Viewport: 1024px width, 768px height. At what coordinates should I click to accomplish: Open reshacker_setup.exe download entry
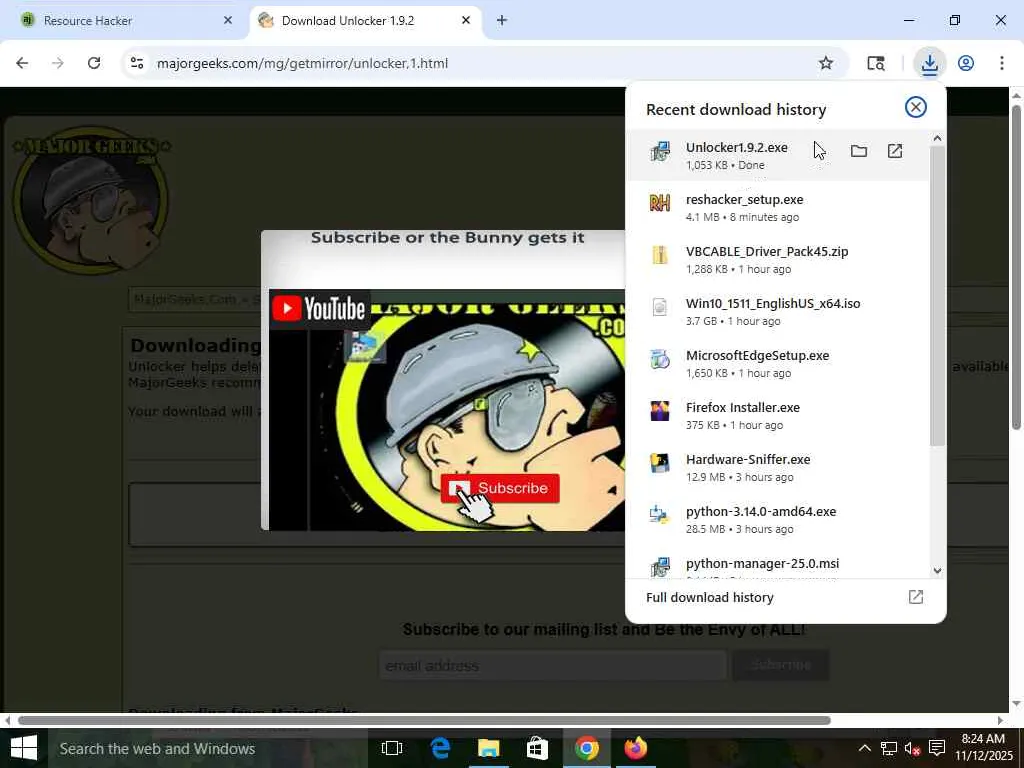click(777, 208)
